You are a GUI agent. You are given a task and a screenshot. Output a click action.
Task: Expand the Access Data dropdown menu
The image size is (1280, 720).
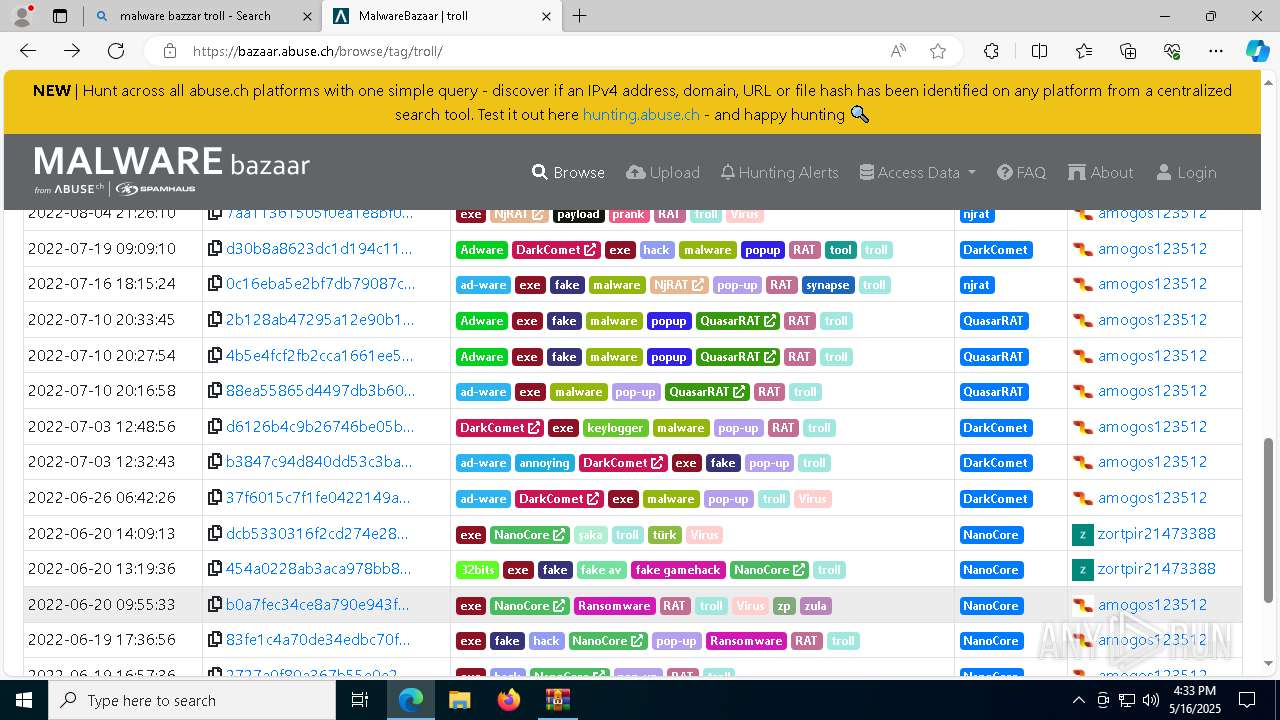(x=917, y=172)
